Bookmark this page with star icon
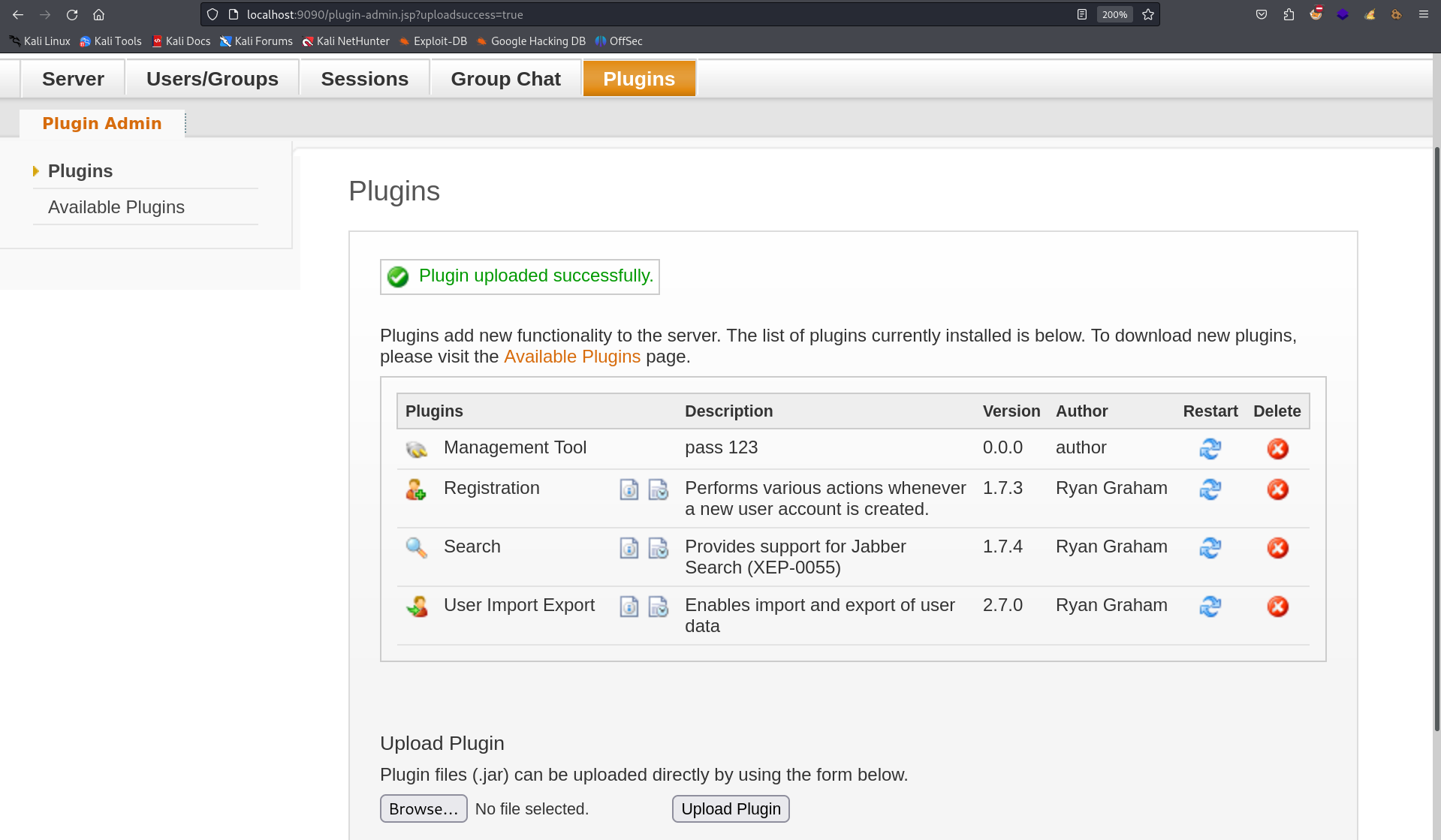Viewport: 1441px width, 840px height. (1148, 14)
